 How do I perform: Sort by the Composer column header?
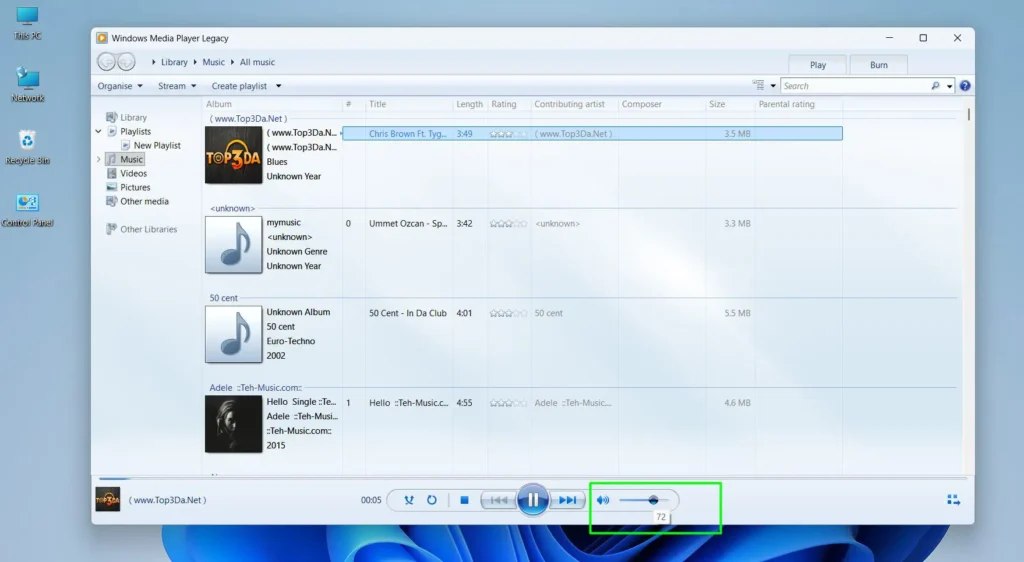[x=641, y=104]
